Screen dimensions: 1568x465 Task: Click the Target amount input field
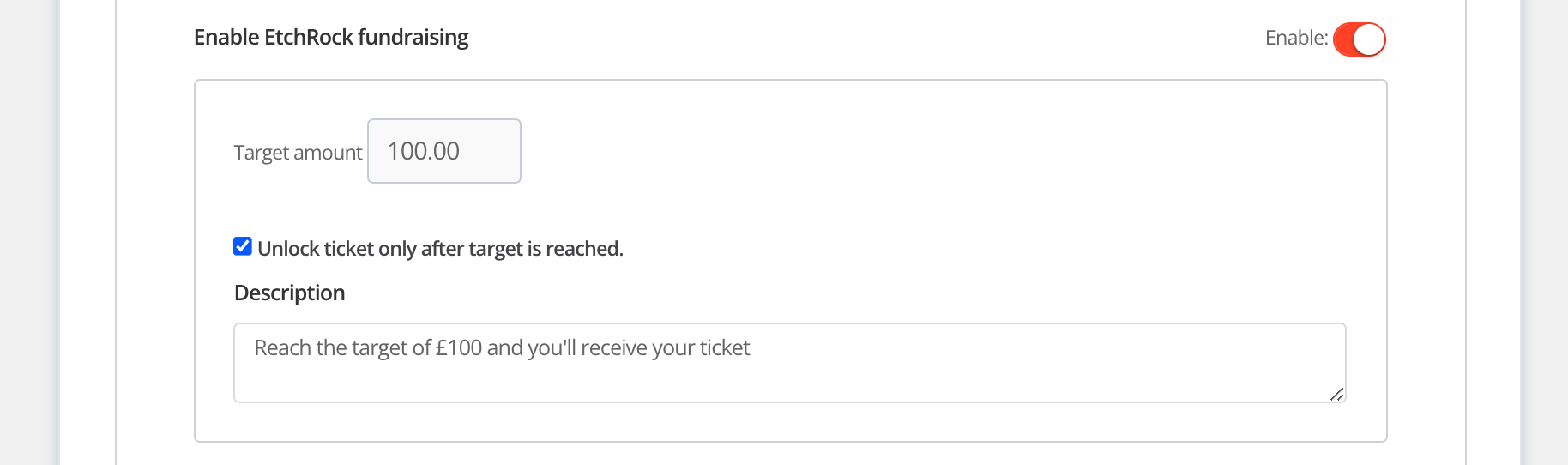point(443,151)
